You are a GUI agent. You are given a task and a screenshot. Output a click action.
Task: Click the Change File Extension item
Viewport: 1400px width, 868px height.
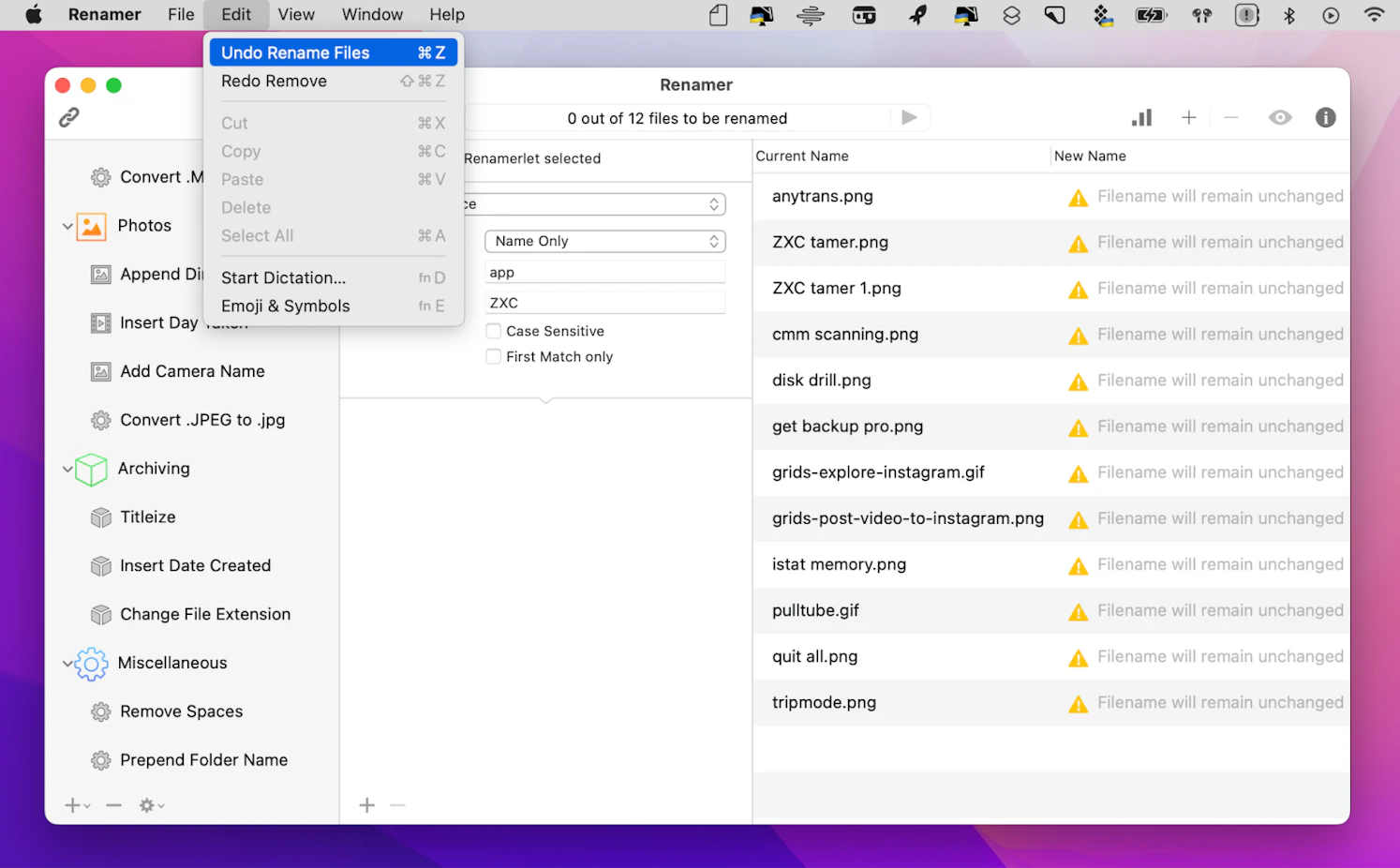point(204,614)
